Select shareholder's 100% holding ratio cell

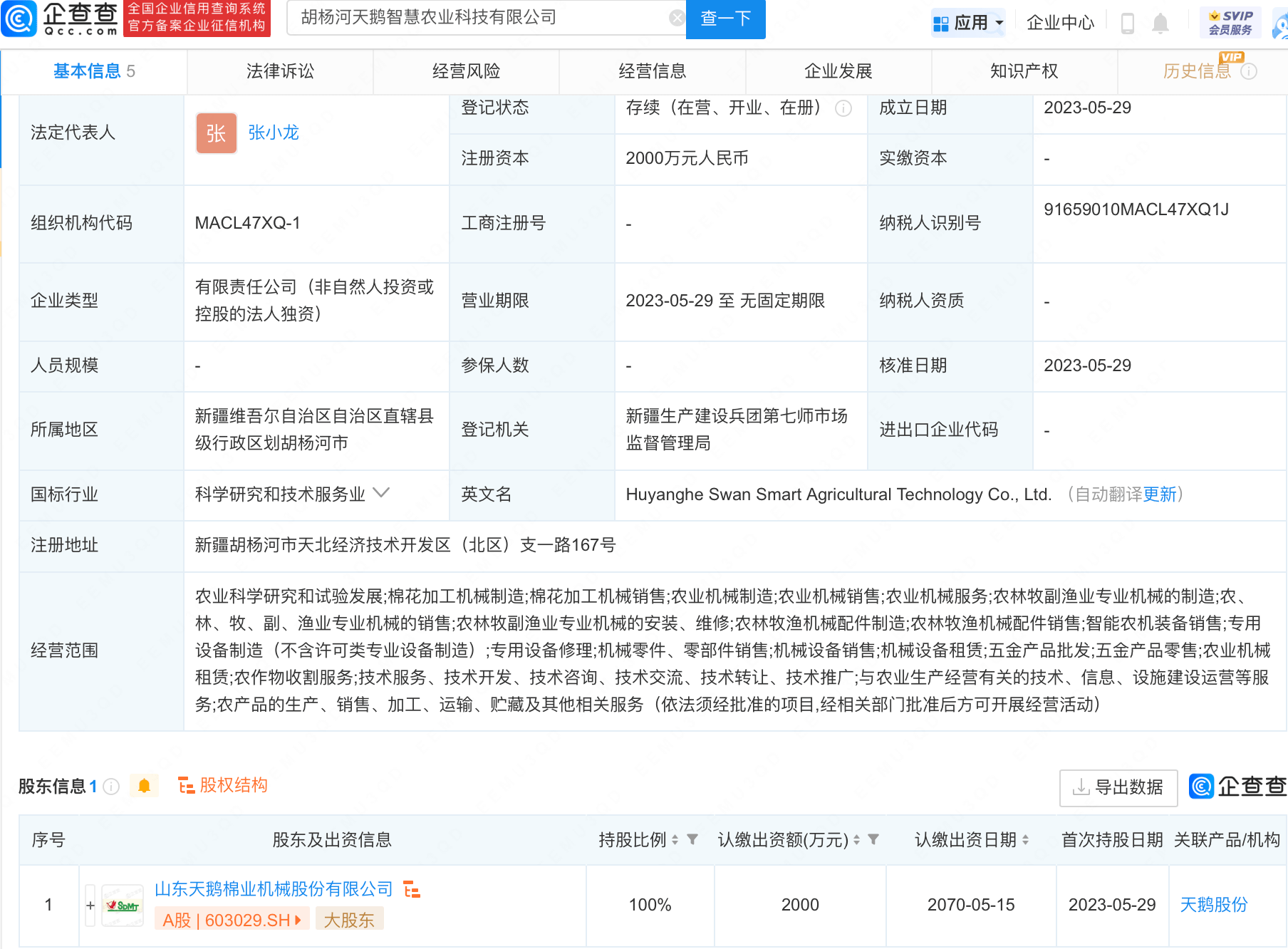pyautogui.click(x=650, y=905)
